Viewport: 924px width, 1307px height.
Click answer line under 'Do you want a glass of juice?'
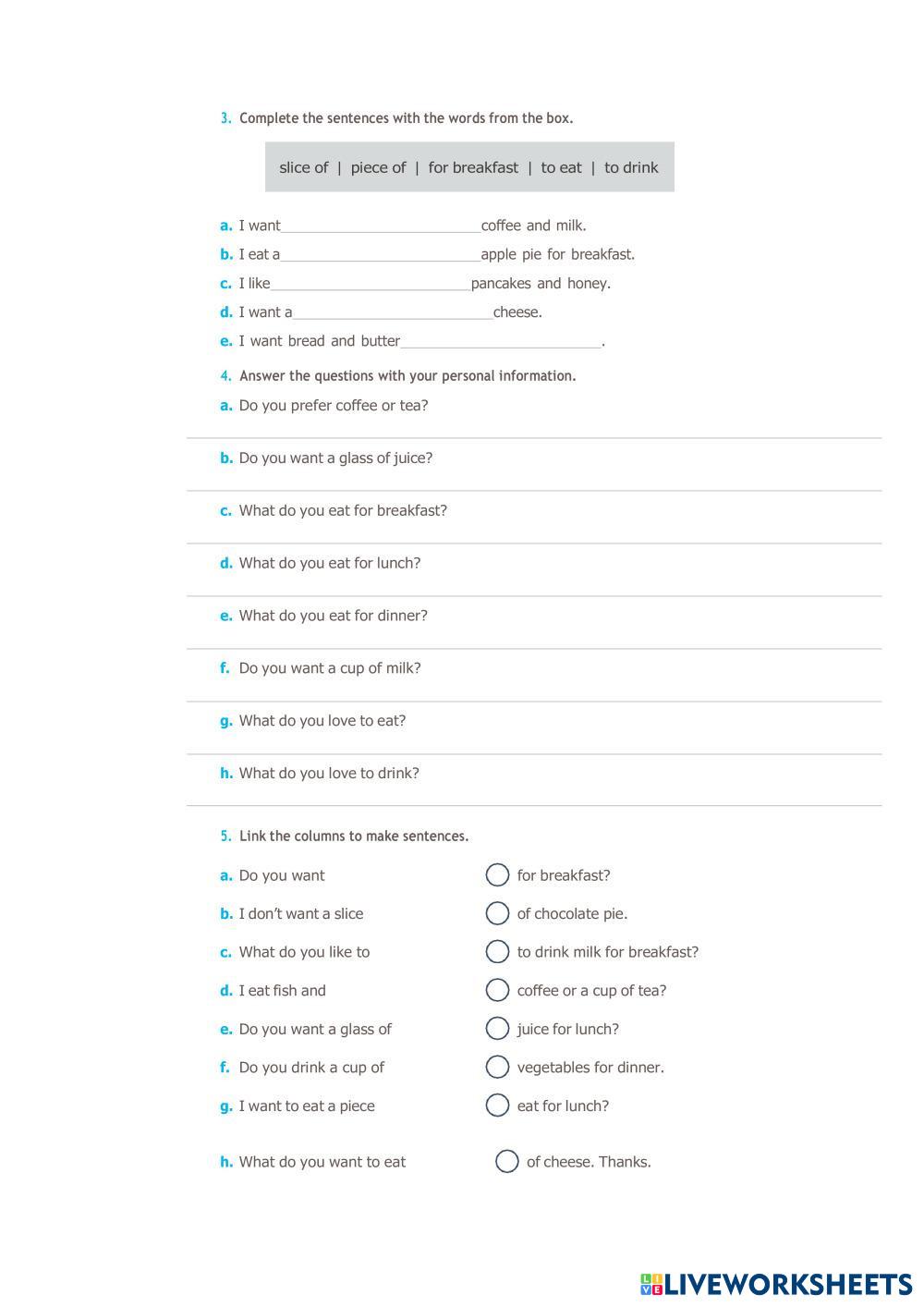[x=534, y=482]
